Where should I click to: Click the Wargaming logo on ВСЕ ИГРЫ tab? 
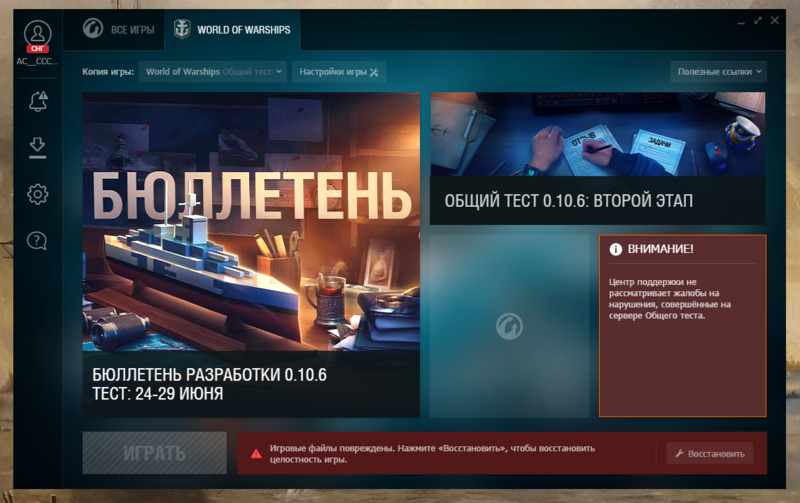(93, 29)
